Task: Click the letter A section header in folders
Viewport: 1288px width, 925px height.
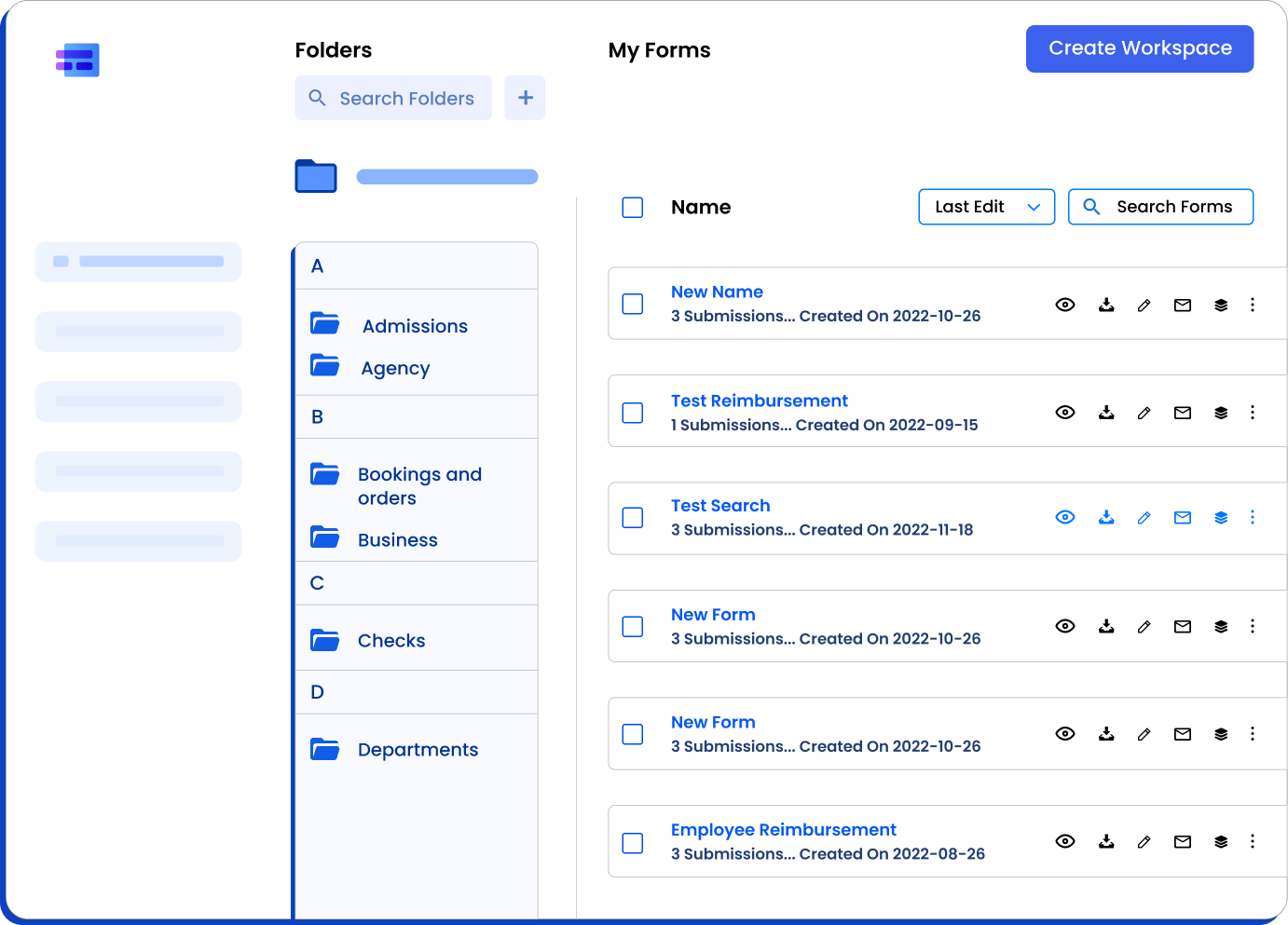Action: tap(417, 266)
